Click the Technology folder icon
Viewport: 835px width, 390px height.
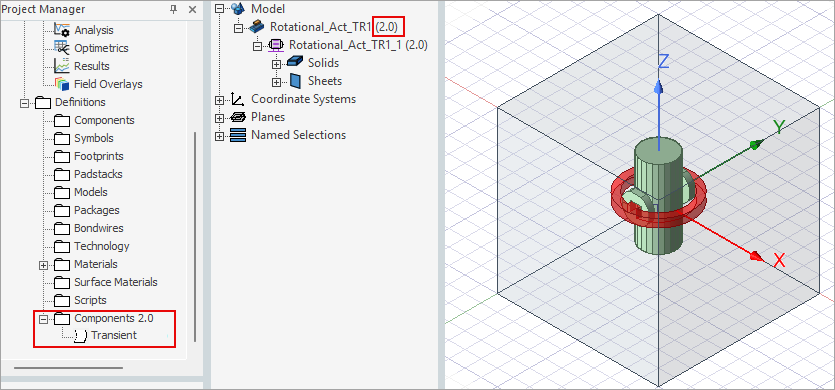click(62, 247)
